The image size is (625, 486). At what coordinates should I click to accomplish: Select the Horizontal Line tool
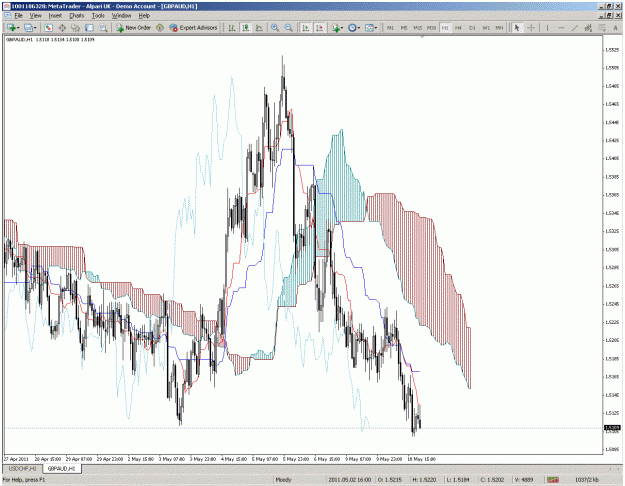pos(561,28)
